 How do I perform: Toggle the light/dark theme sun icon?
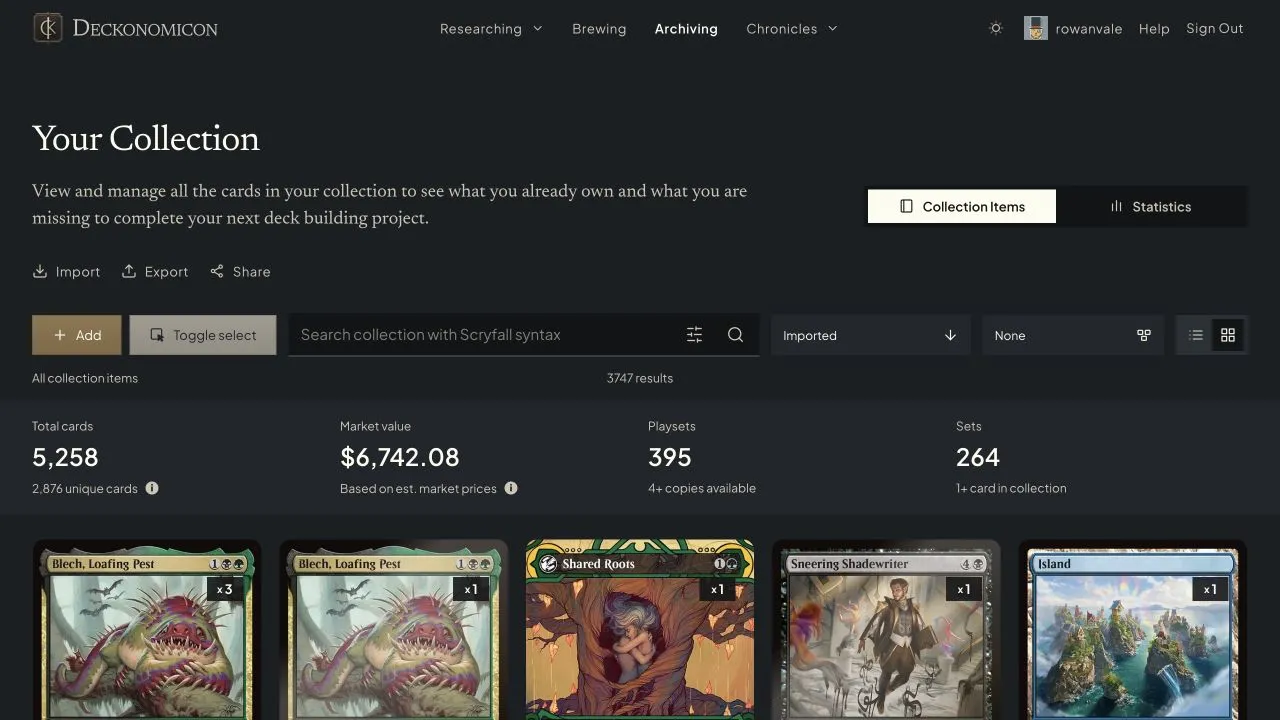point(995,28)
